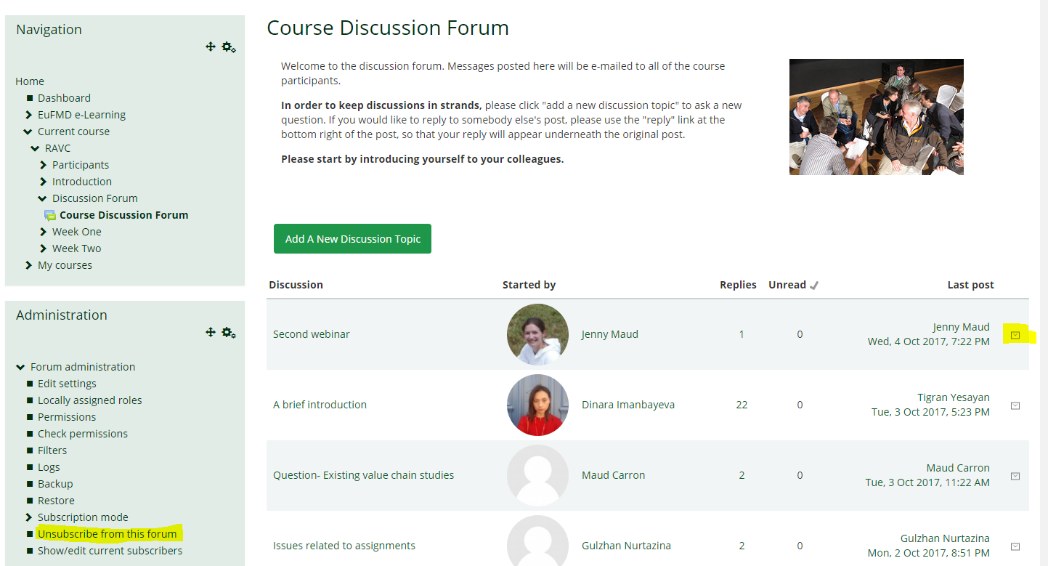Expand the Participants node
Screen dimensions: 1048x566
click(x=43, y=165)
